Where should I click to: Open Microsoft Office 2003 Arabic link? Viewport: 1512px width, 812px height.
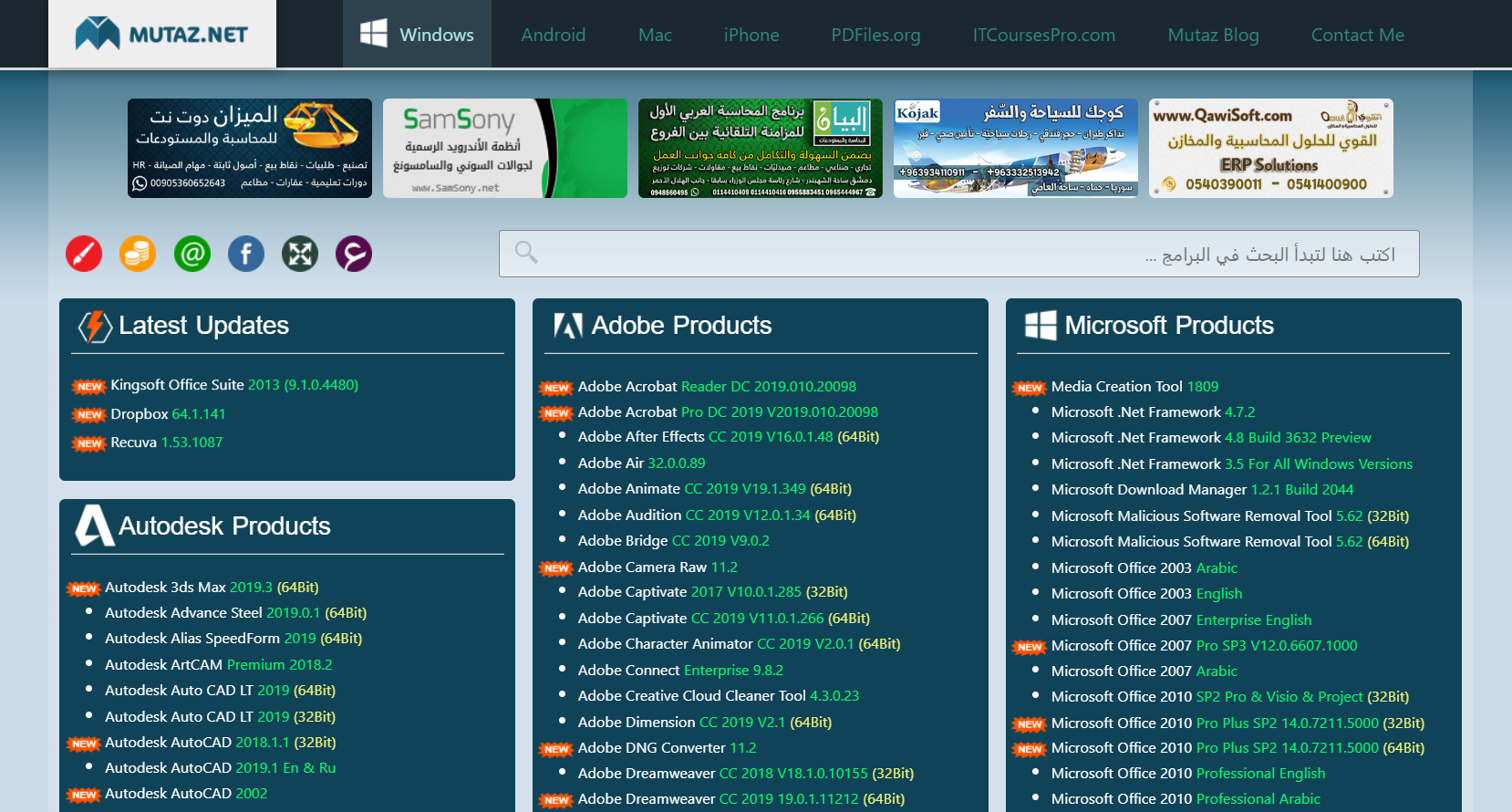click(x=1144, y=568)
